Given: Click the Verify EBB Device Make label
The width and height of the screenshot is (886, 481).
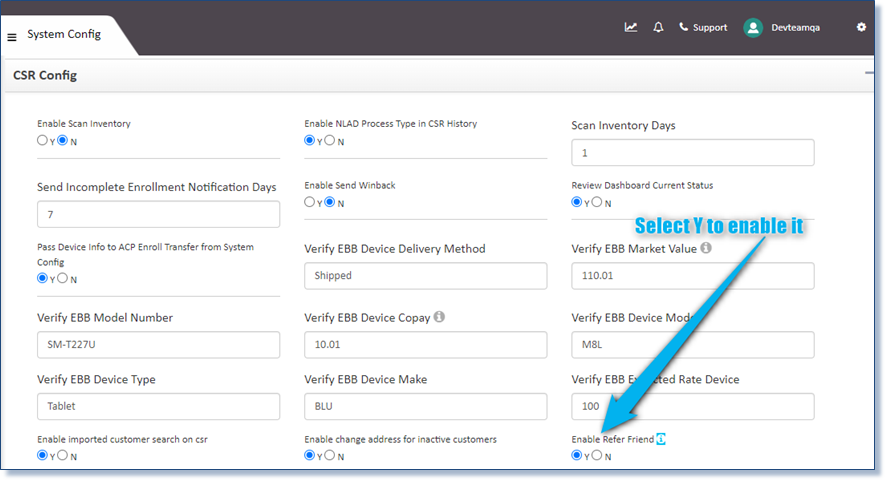Looking at the screenshot, I should (366, 379).
